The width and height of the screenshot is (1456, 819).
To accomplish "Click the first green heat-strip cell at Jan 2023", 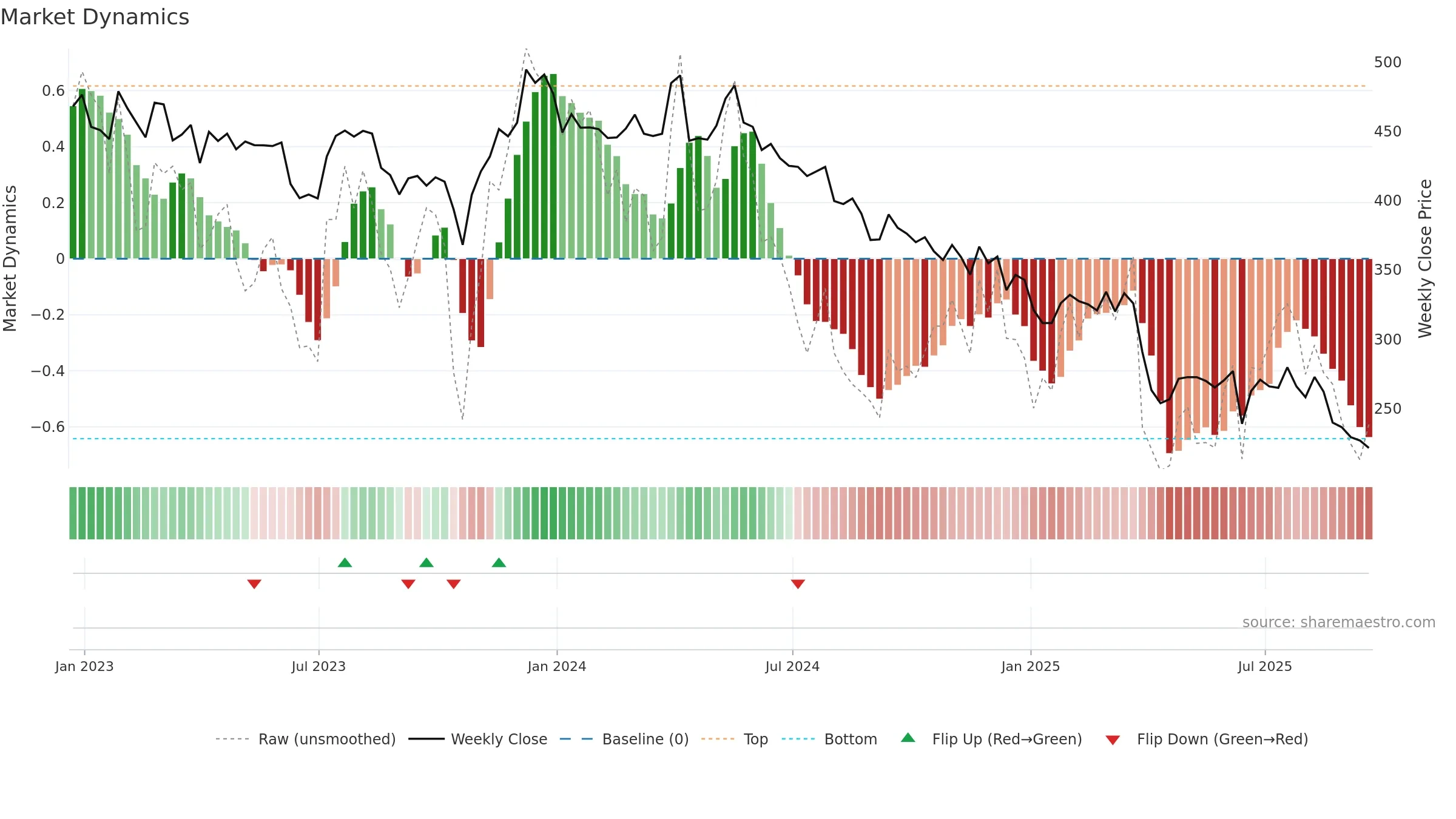I will click(x=73, y=513).
